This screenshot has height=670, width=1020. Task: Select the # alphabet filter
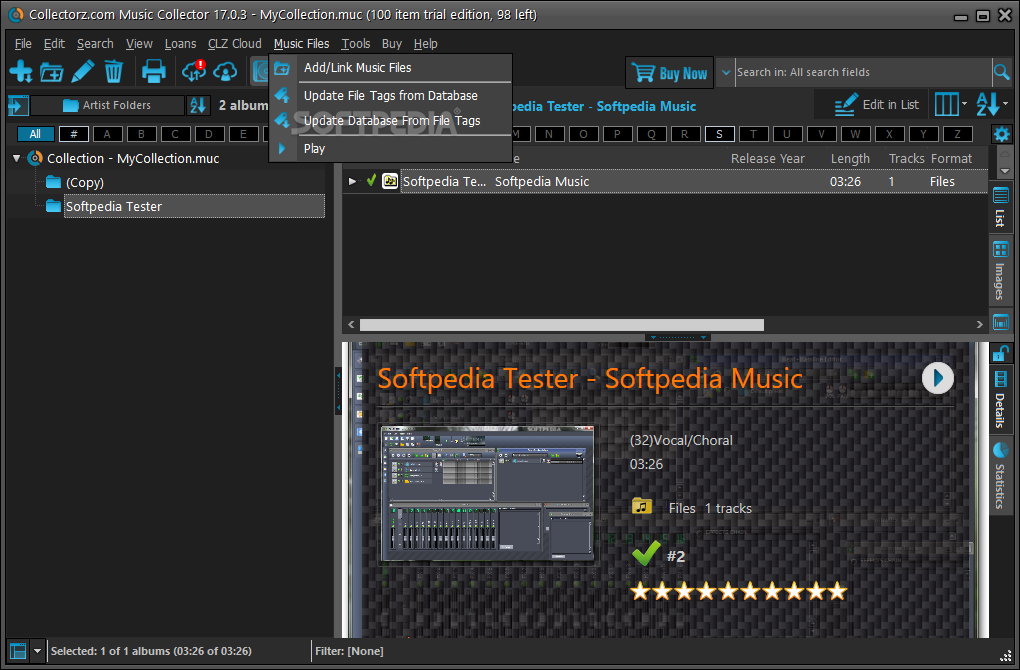(74, 134)
